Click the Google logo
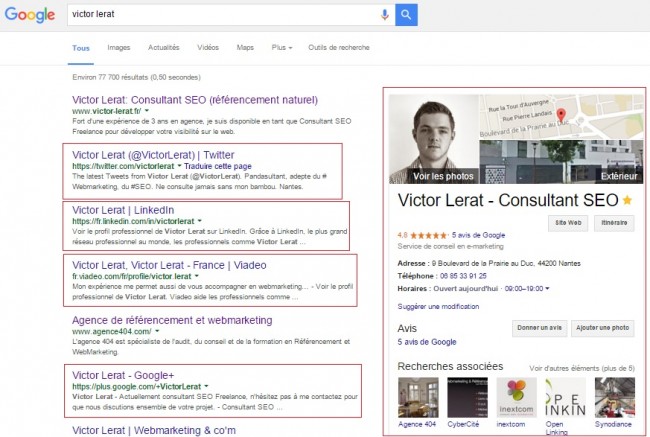 pos(29,15)
